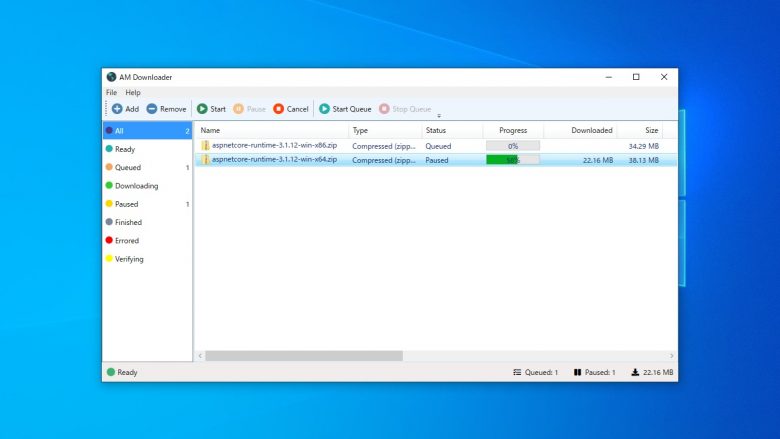Image resolution: width=780 pixels, height=439 pixels.
Task: Click the 22.16 MB downloaded cell in the list
Action: (x=598, y=160)
